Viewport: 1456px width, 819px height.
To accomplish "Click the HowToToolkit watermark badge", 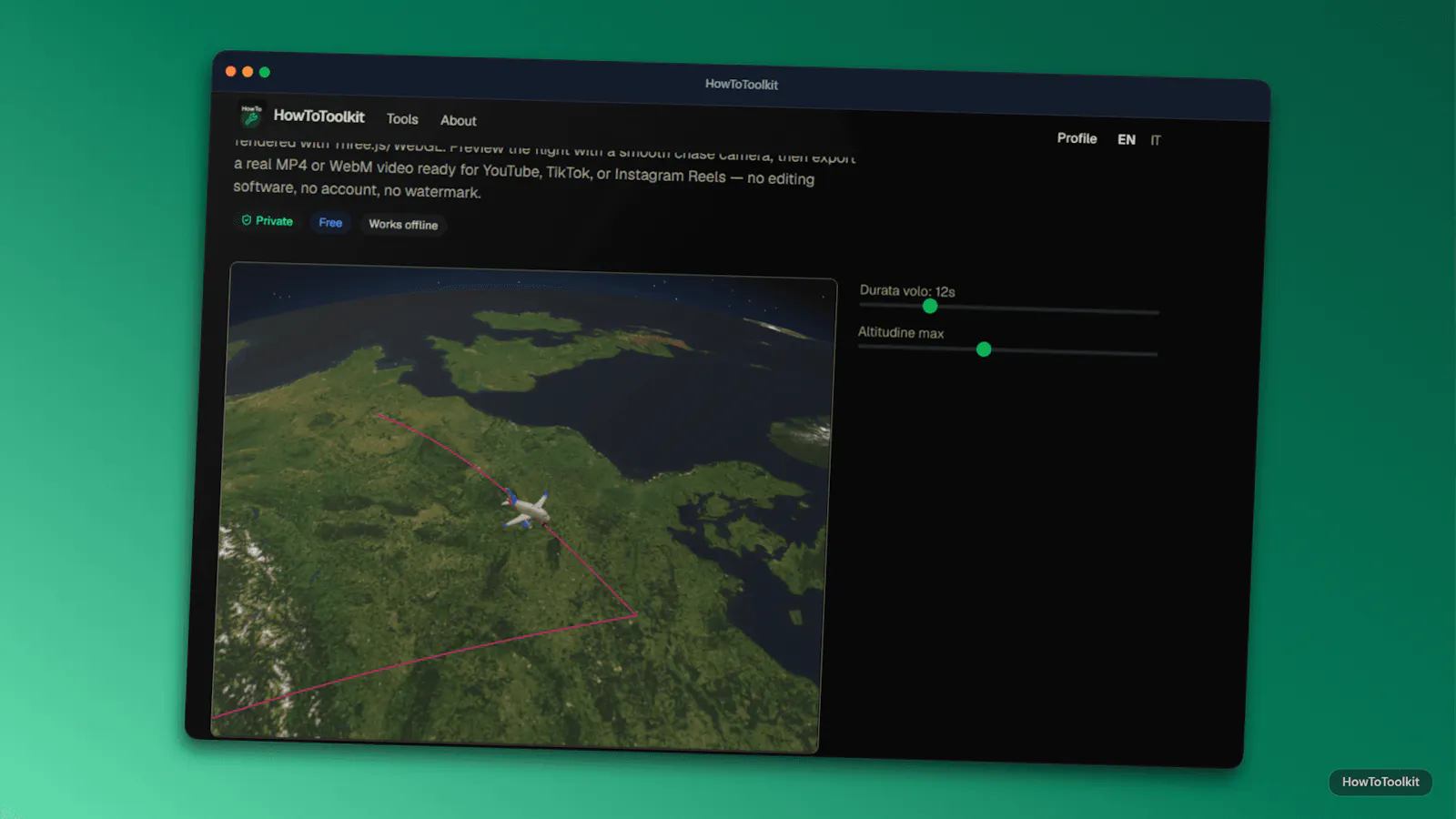I will [x=1380, y=782].
